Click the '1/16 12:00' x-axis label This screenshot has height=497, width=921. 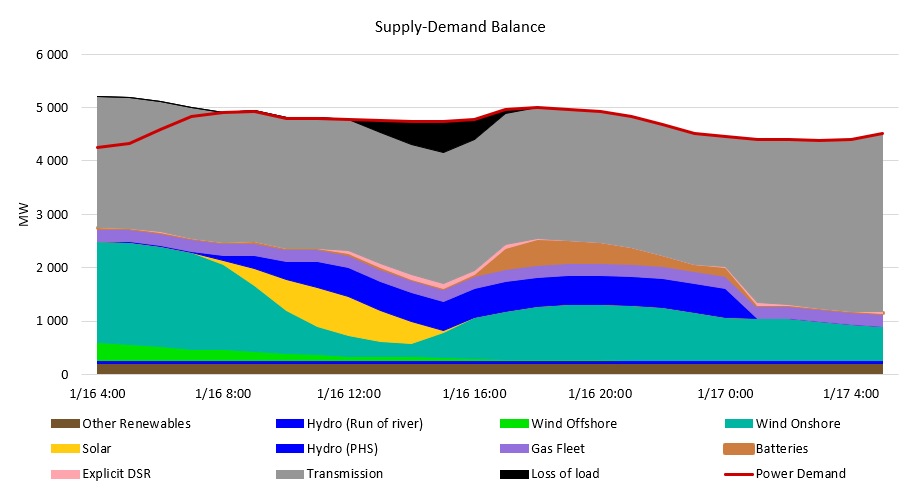point(349,394)
